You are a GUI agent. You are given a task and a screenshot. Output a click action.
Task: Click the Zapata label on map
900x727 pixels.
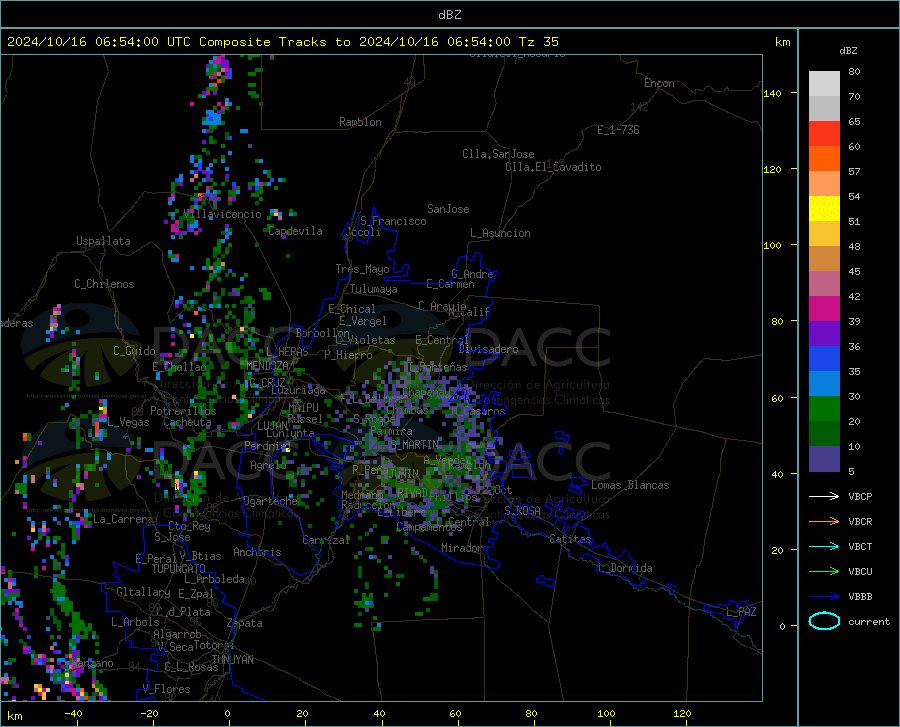point(245,623)
